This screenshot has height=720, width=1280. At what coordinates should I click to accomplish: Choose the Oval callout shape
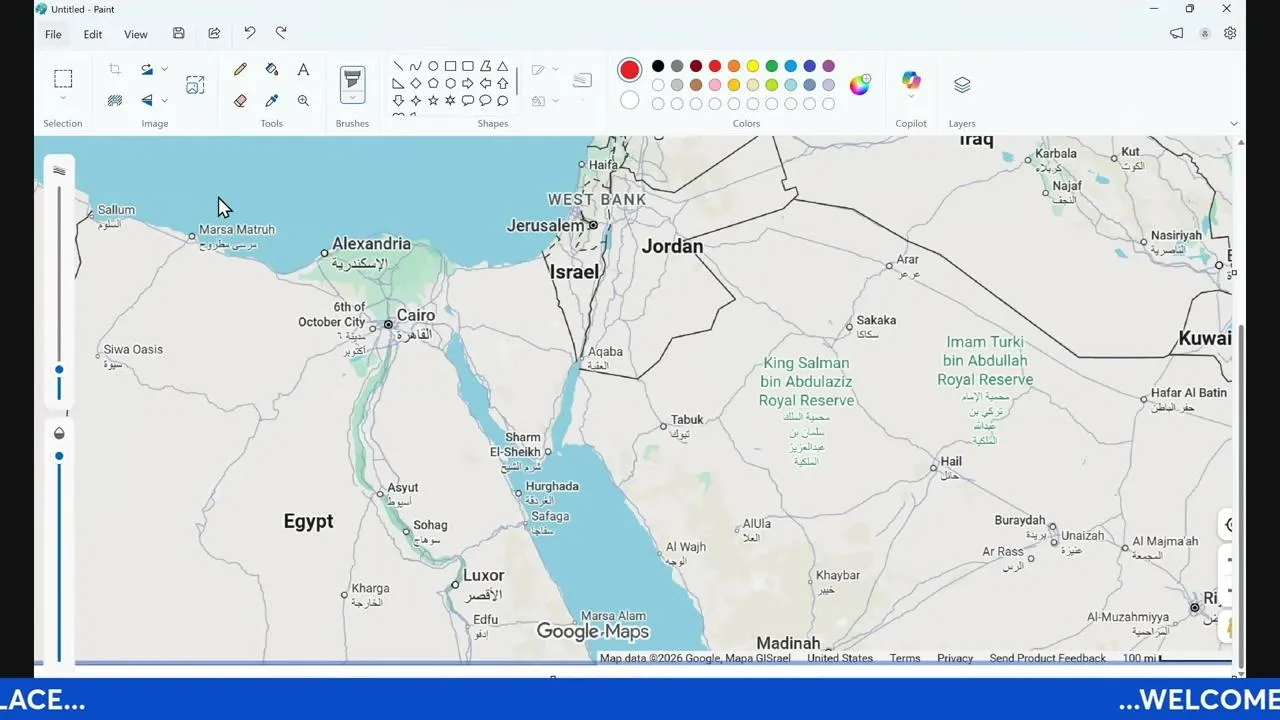pyautogui.click(x=485, y=101)
